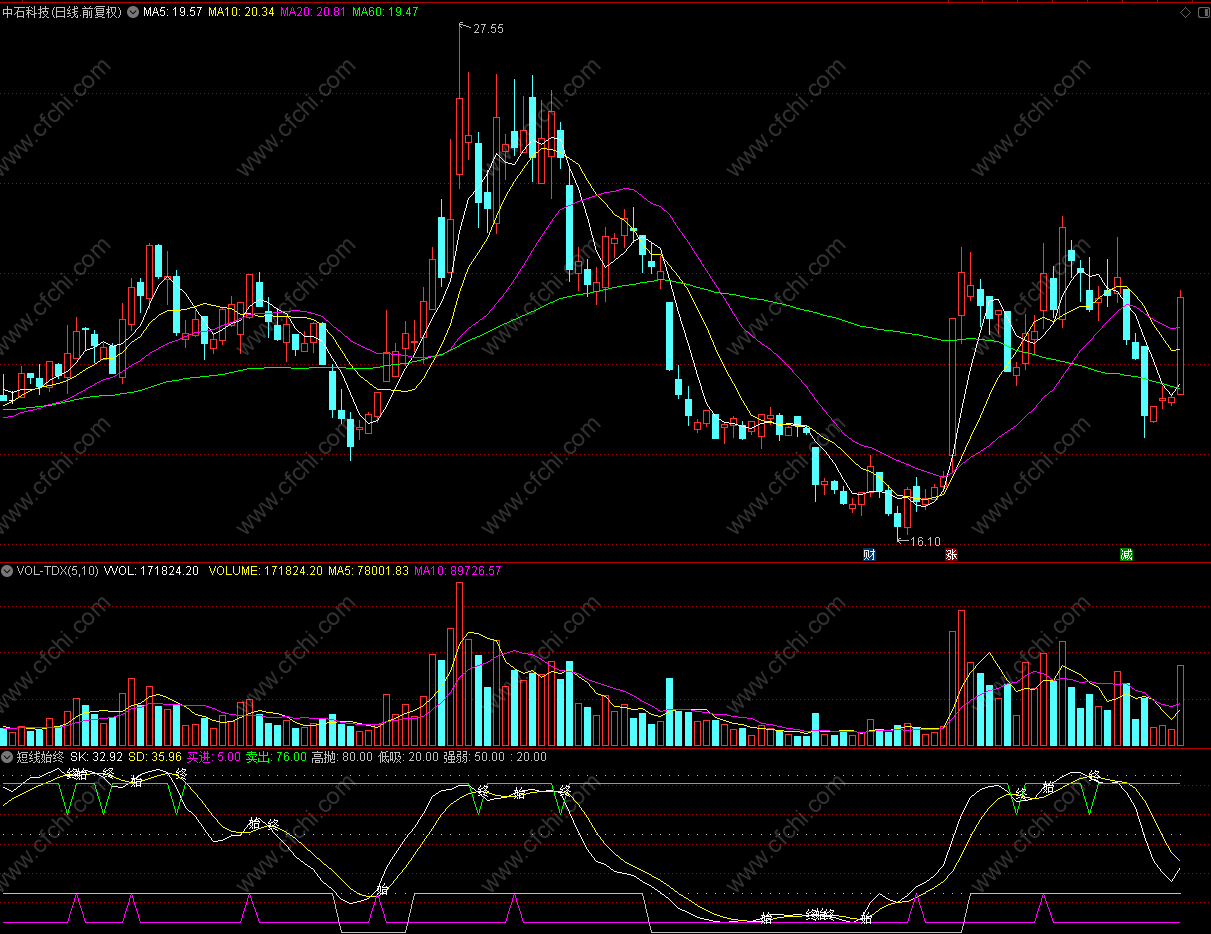Image resolution: width=1211 pixels, height=934 pixels.
Task: Click the 27.55 high price label
Action: point(488,29)
